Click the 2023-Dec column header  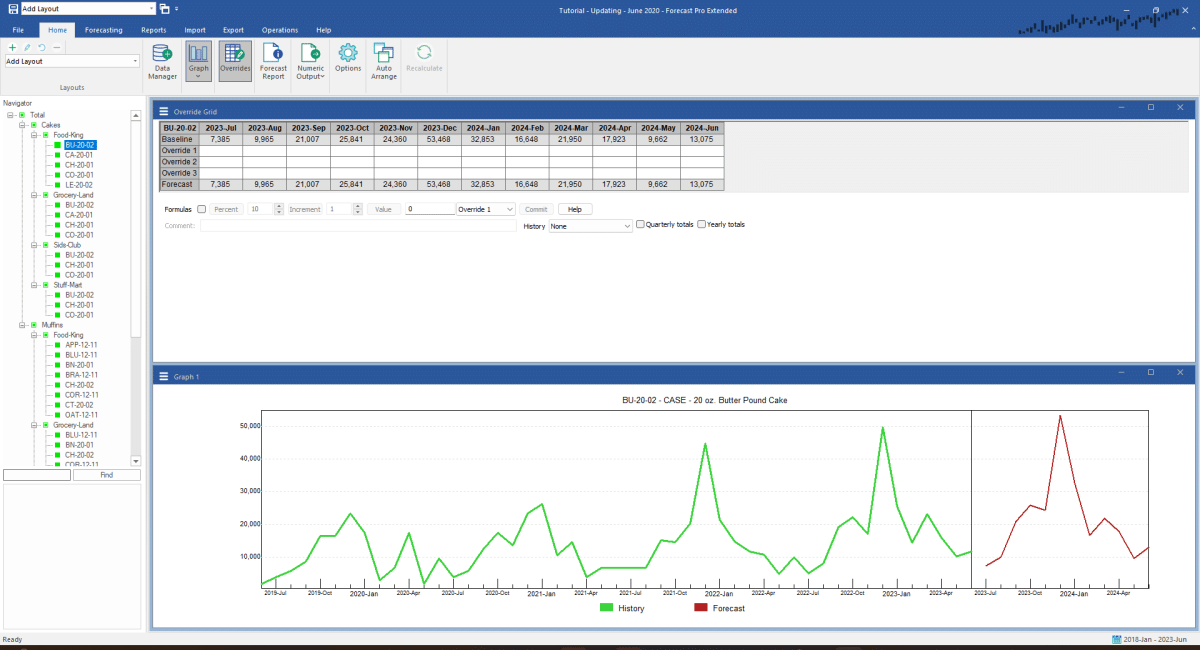tap(440, 128)
